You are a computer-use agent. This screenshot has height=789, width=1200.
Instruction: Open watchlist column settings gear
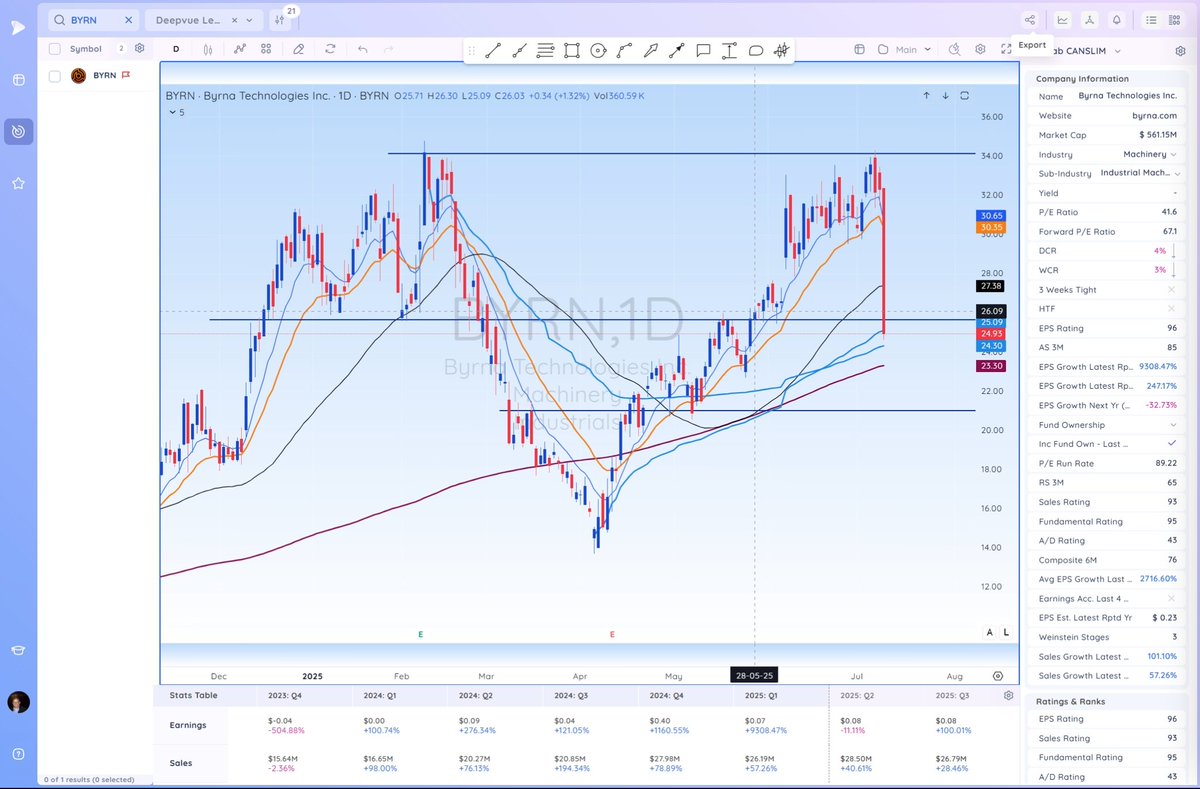pyautogui.click(x=140, y=48)
